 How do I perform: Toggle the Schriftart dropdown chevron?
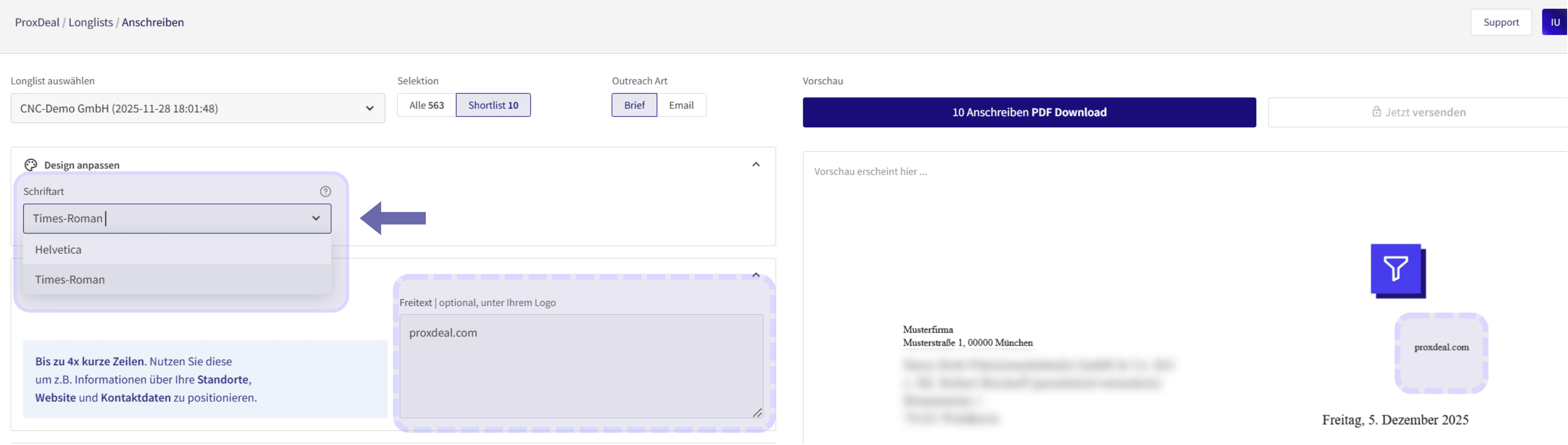click(316, 218)
